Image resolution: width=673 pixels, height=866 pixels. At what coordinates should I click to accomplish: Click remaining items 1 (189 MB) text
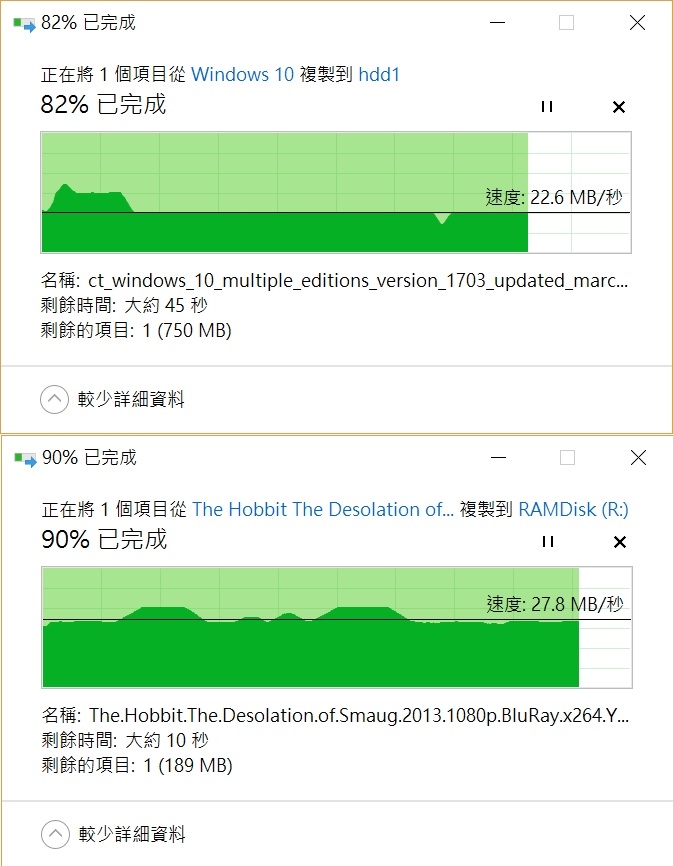pos(137,765)
